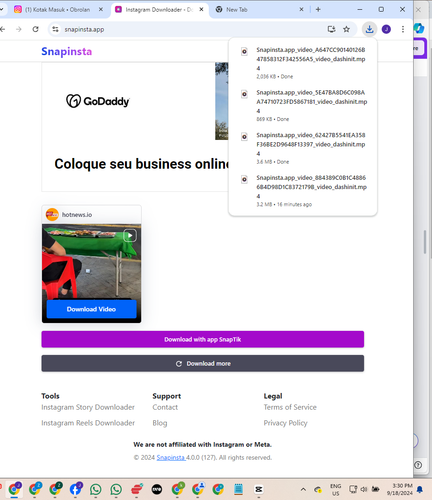Open the Contact support link

pyautogui.click(x=165, y=407)
